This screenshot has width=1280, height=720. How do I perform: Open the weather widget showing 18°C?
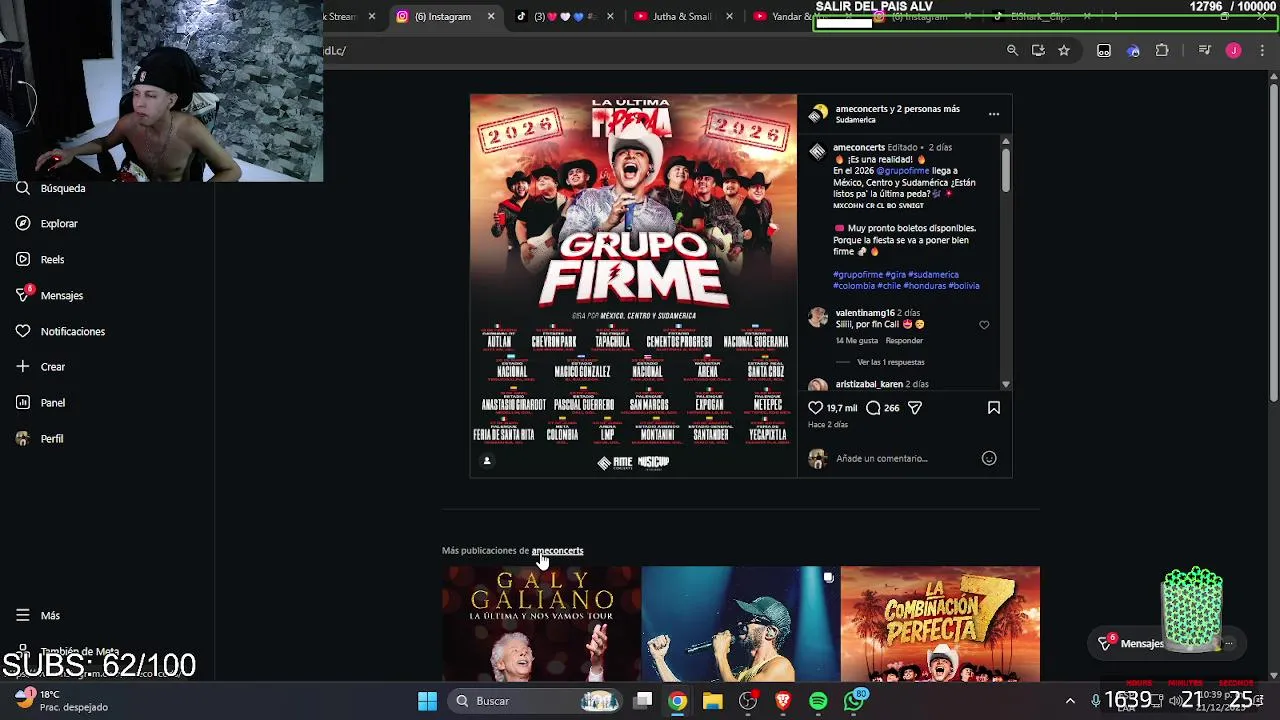62,700
